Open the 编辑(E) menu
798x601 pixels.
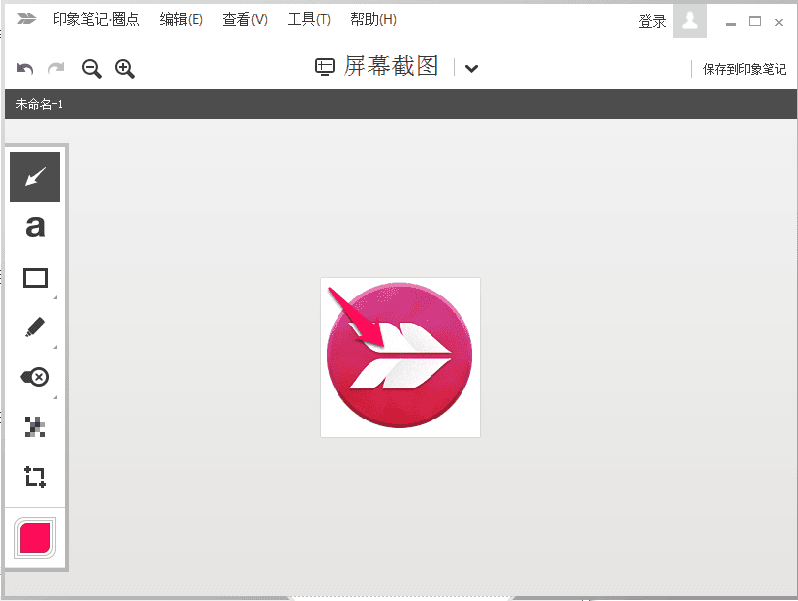tap(181, 19)
